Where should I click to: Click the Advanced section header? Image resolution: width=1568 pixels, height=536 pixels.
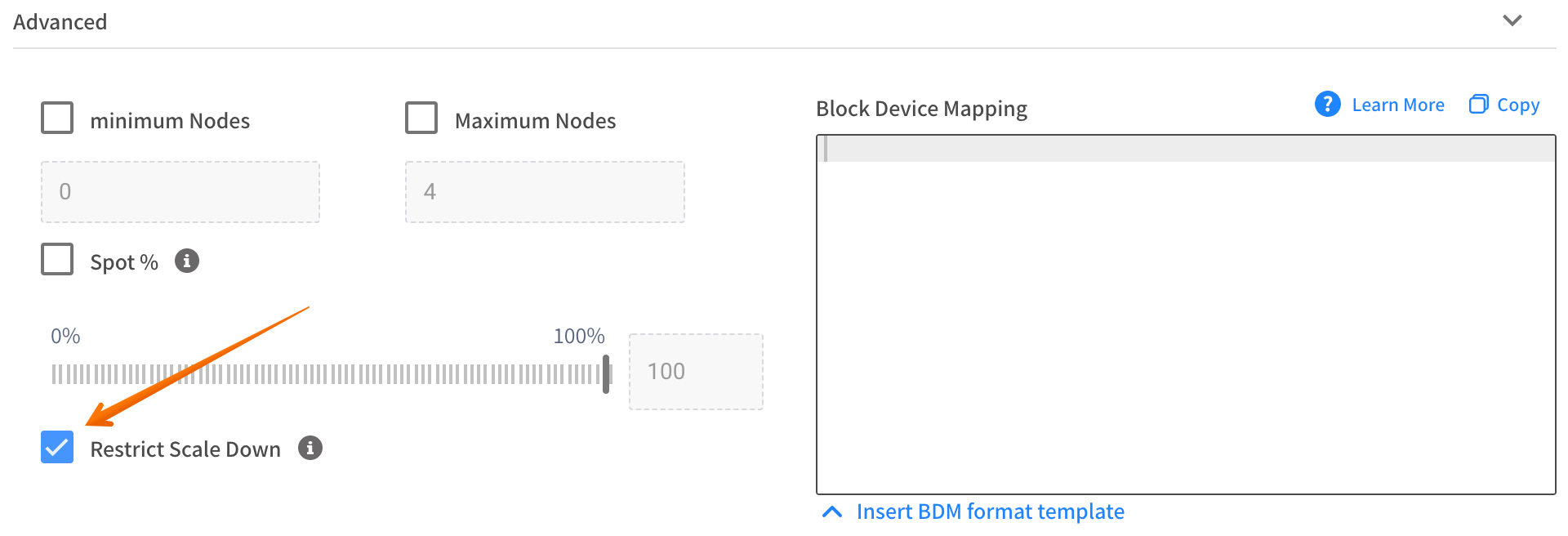(60, 22)
